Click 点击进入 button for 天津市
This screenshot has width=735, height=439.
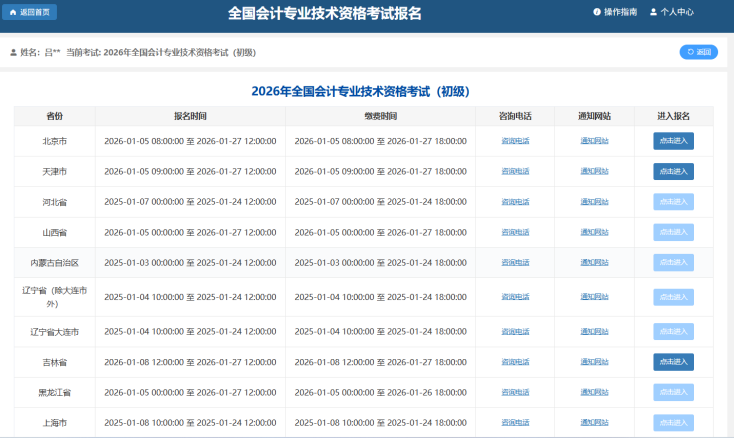pyautogui.click(x=673, y=171)
